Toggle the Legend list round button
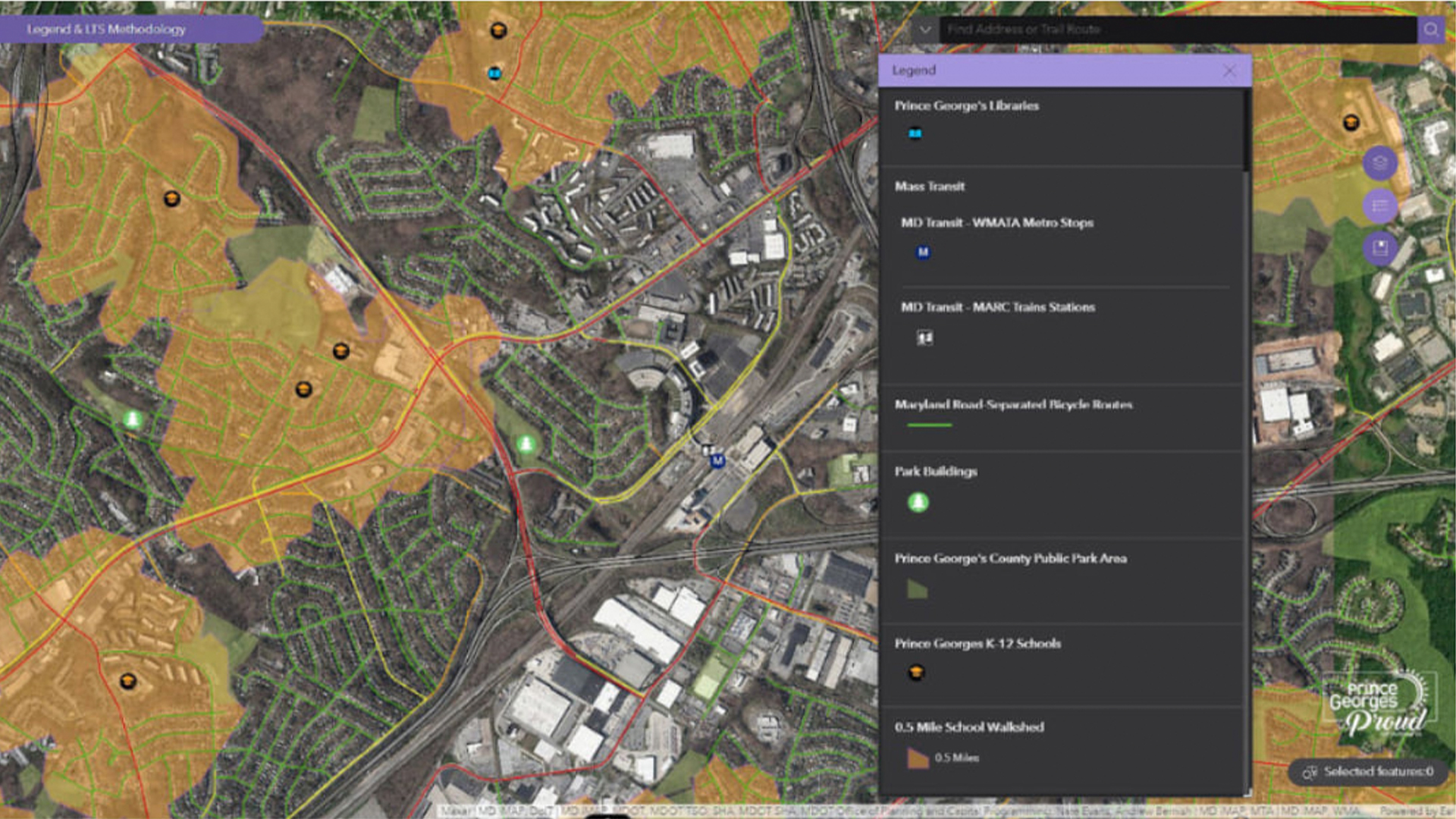Viewport: 1456px width, 819px height. (x=1379, y=206)
